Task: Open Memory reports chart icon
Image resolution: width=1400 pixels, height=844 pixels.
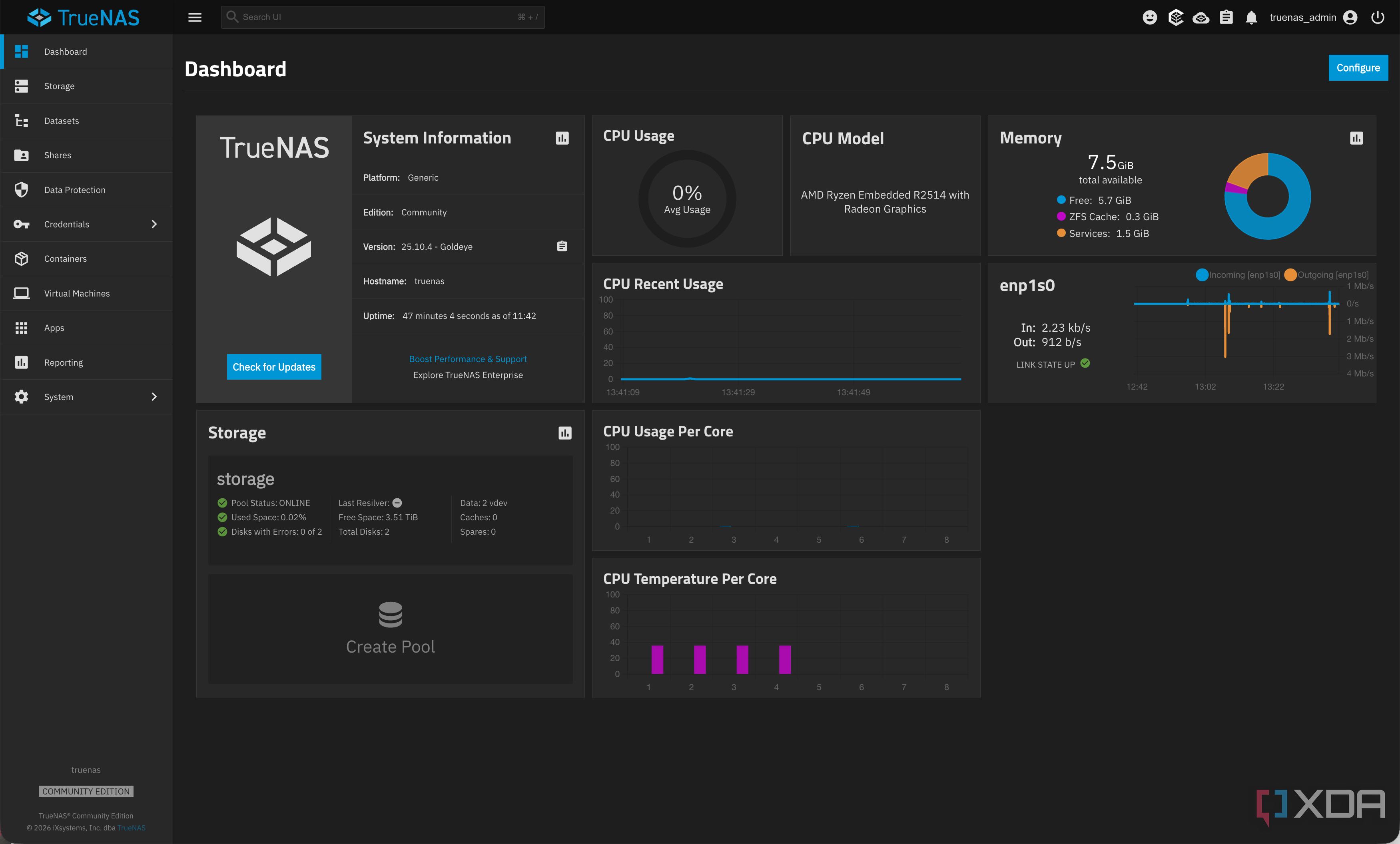Action: point(1356,138)
